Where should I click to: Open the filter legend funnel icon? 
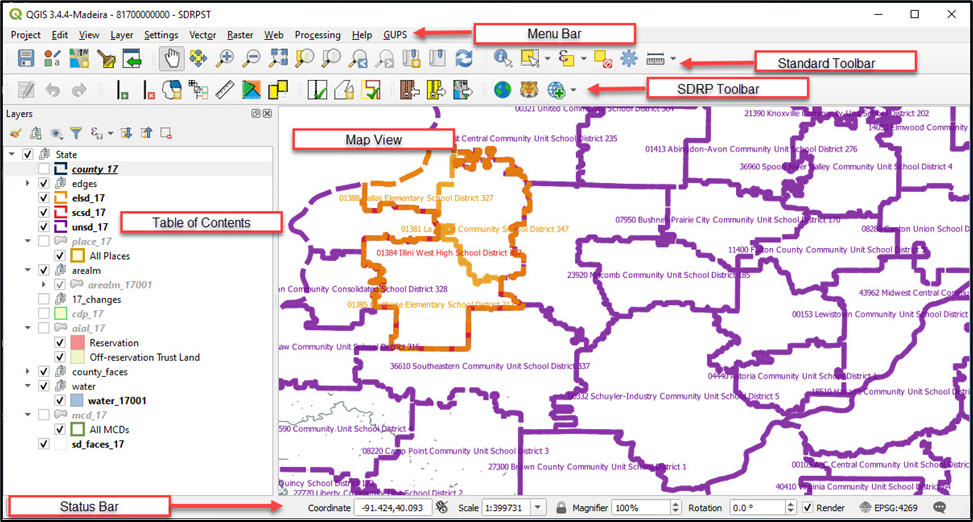(x=74, y=133)
